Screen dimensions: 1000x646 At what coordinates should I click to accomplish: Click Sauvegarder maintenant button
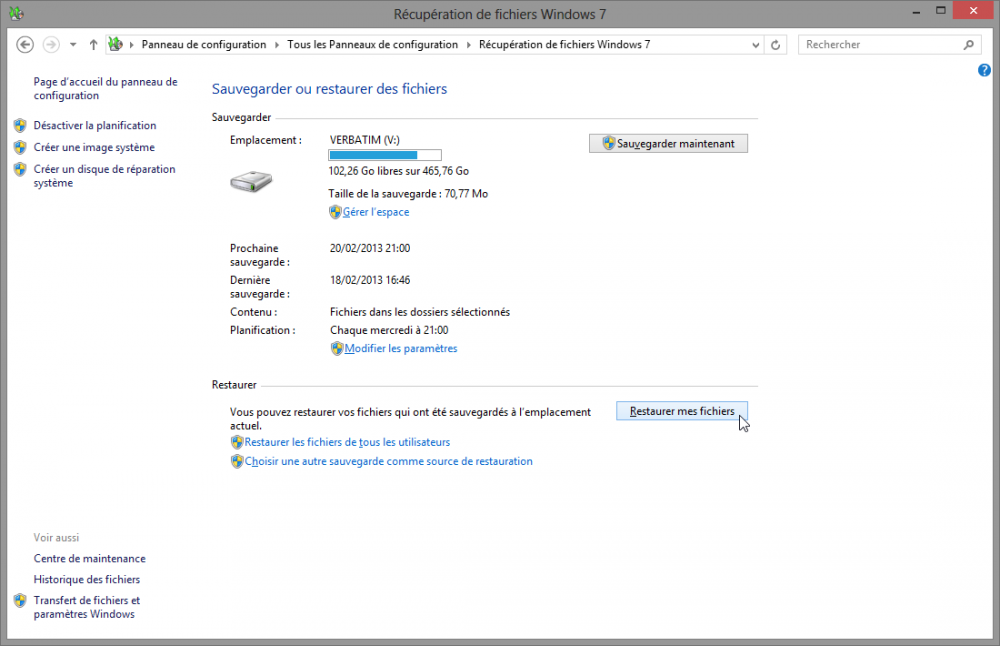668,143
